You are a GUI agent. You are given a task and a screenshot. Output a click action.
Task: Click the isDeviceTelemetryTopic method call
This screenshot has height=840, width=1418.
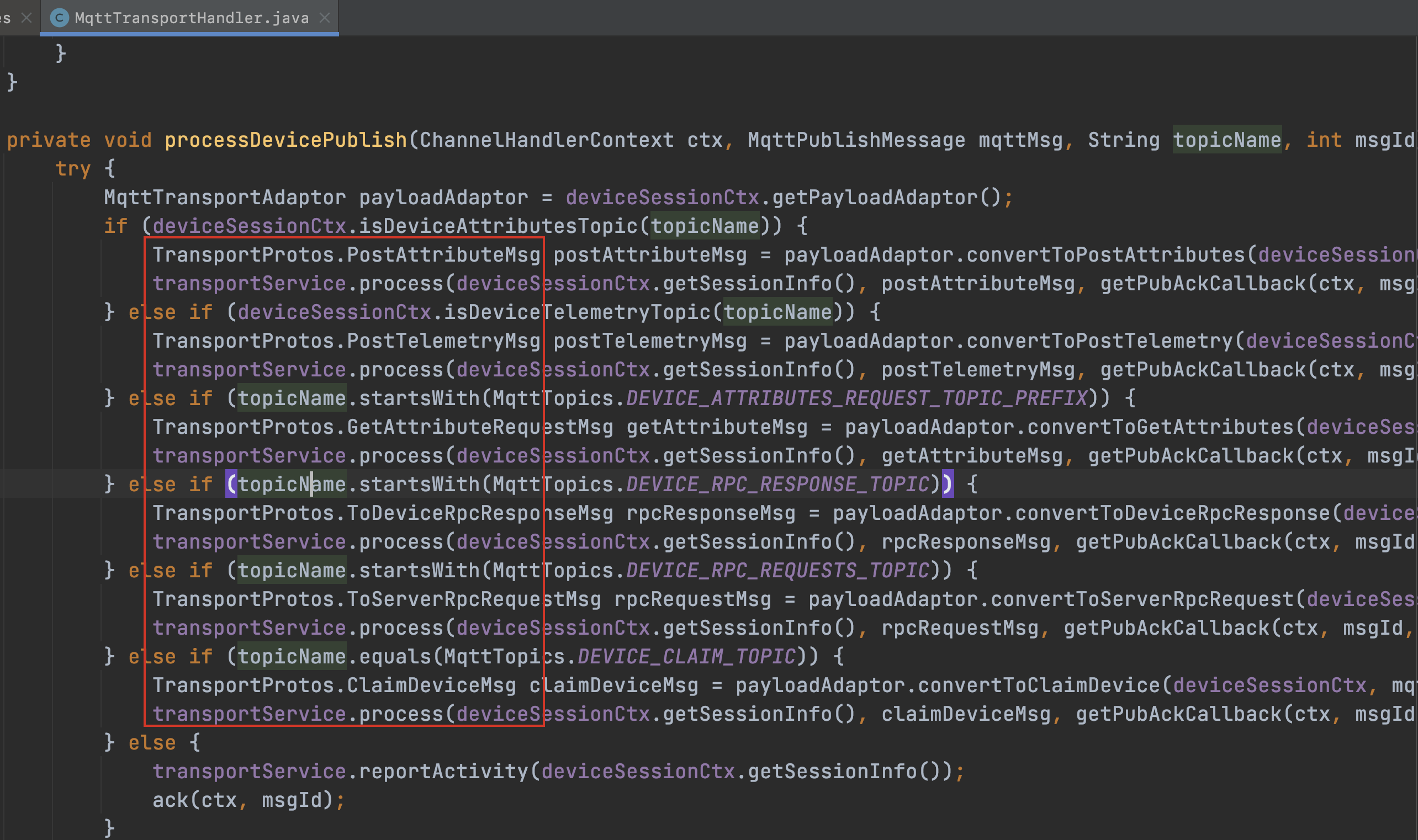click(x=576, y=312)
